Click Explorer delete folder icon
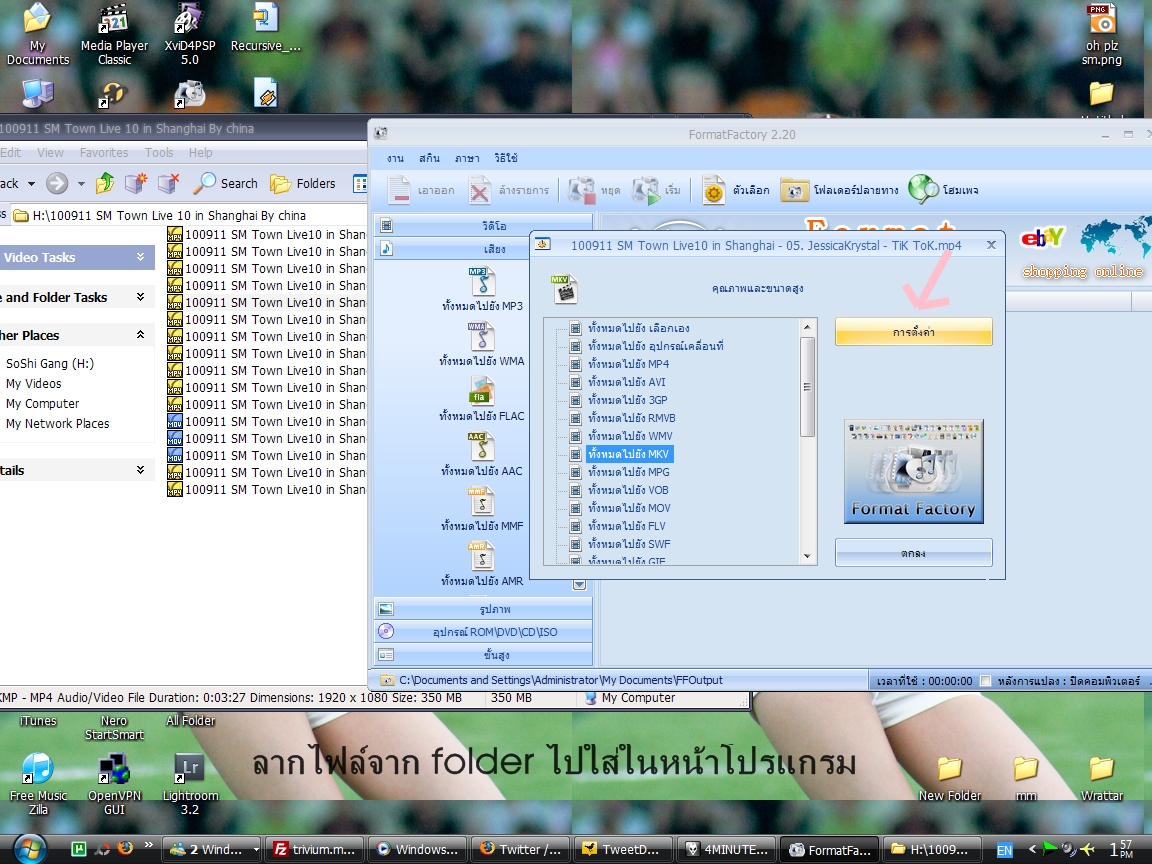The width and height of the screenshot is (1152, 864). 168,183
